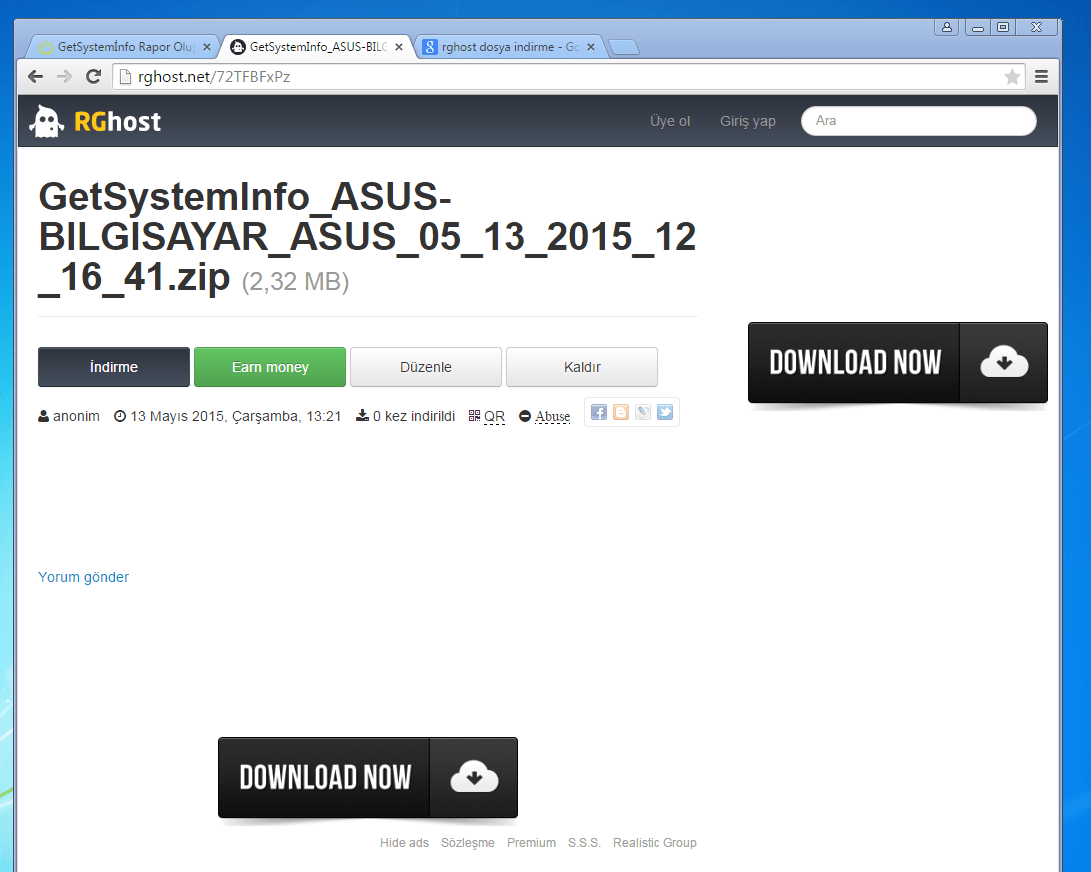Open the Premium footer link
Screen dimensions: 1091x872
(532, 843)
